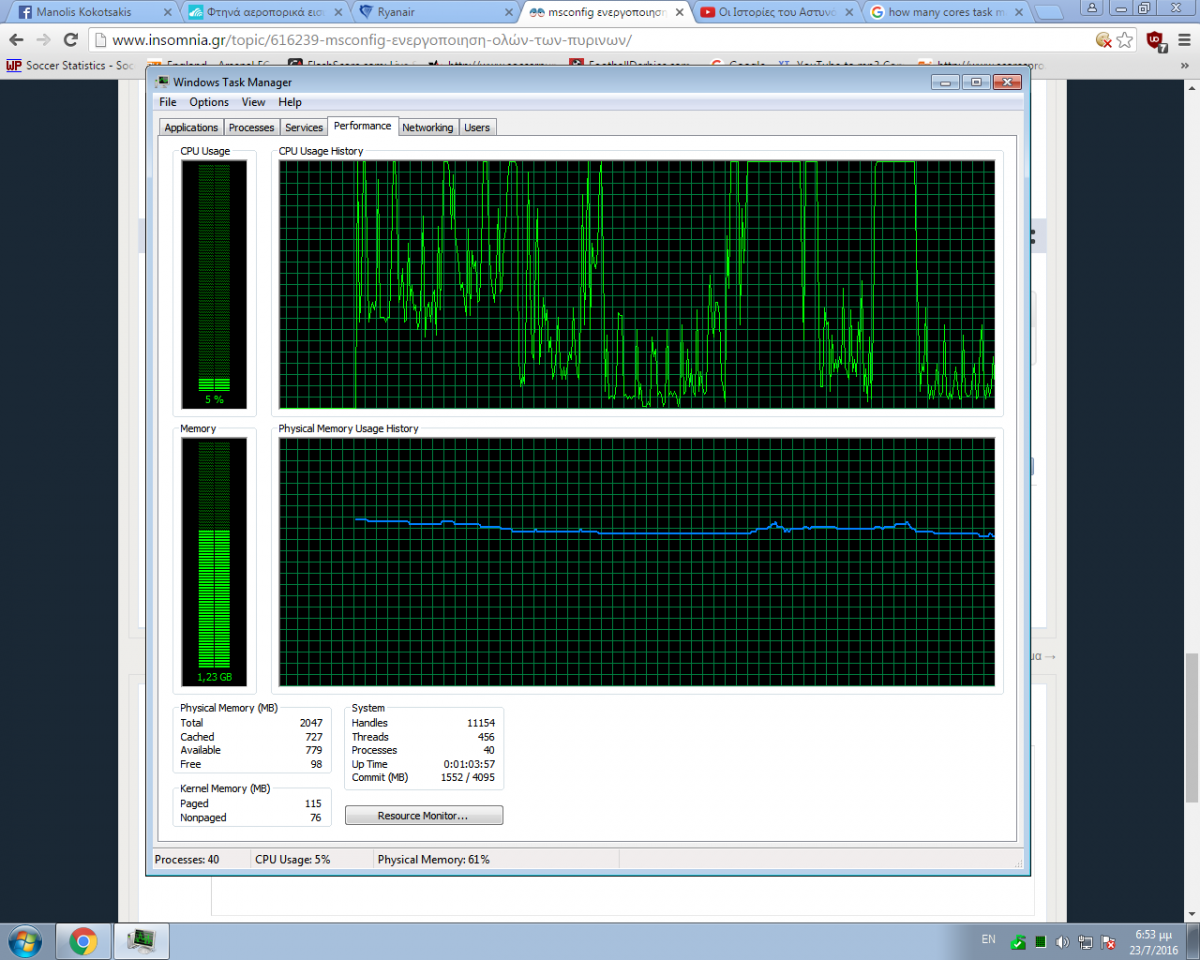Open the Windows Start menu orb
The image size is (1200, 960).
coord(24,941)
